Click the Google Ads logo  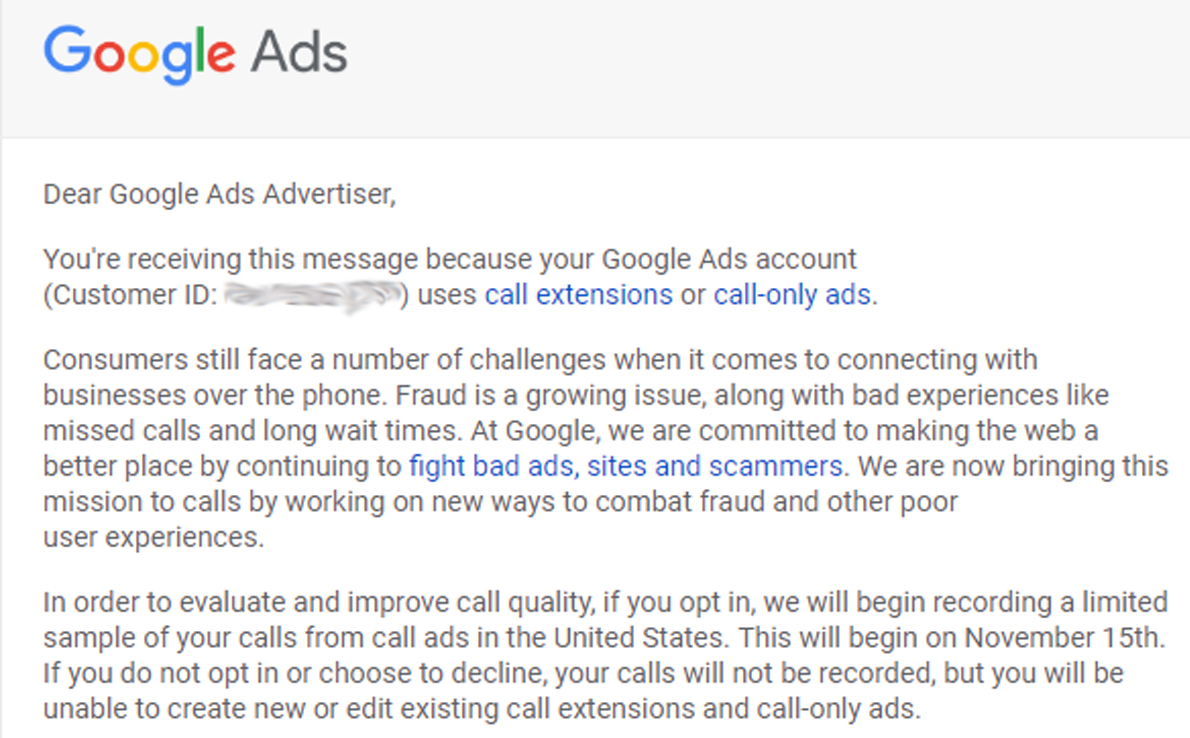pos(195,55)
